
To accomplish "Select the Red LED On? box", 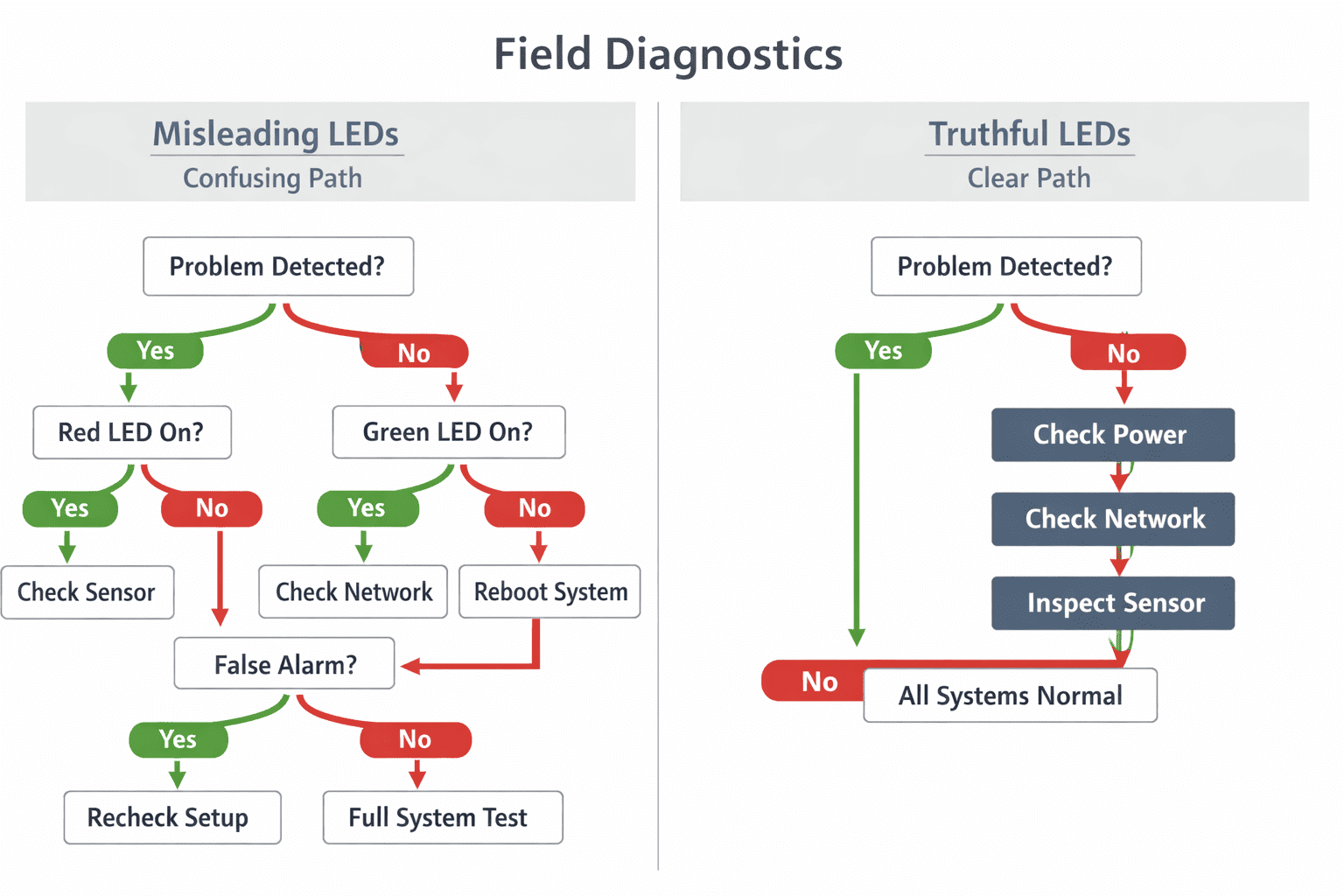I will [x=132, y=432].
